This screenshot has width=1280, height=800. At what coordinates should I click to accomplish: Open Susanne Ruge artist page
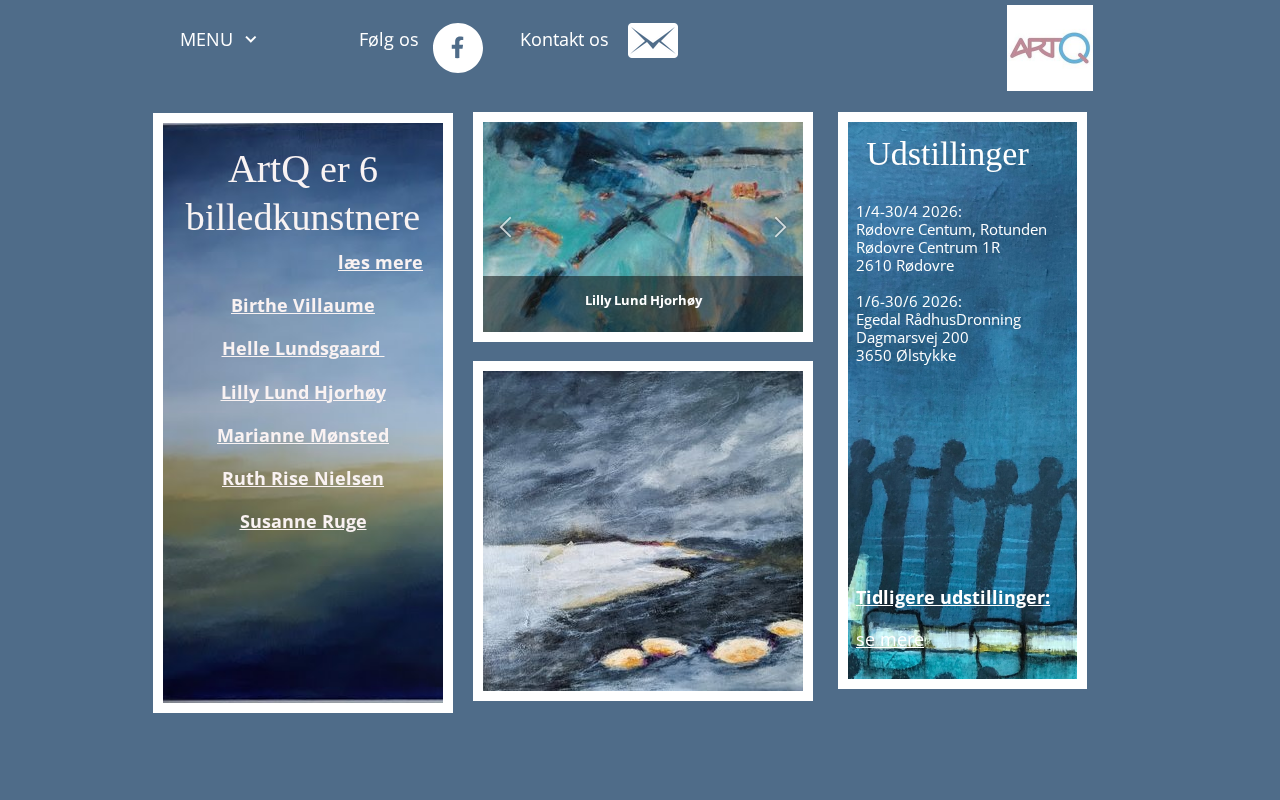point(303,521)
